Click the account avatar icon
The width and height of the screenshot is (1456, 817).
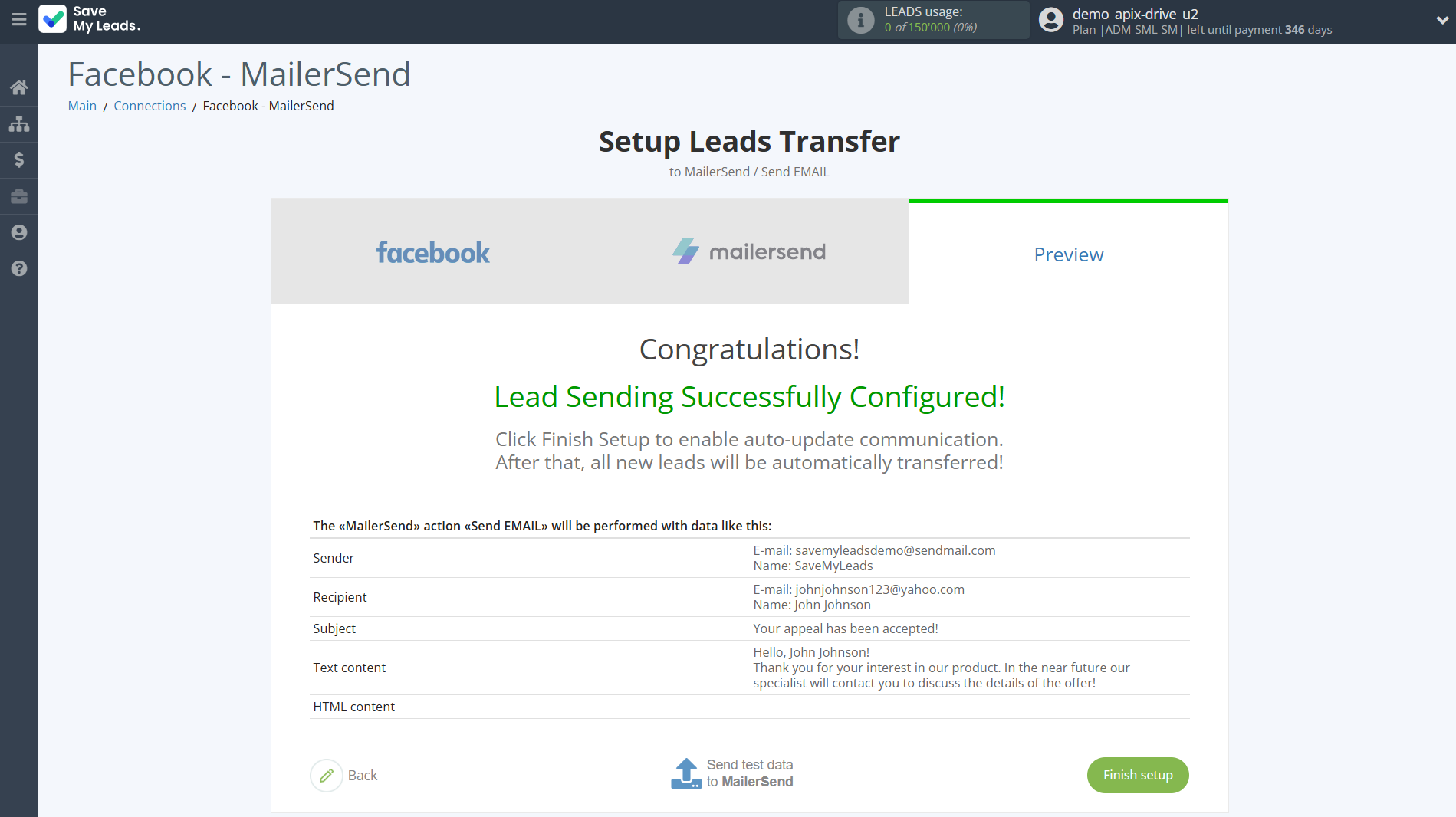coord(1051,20)
